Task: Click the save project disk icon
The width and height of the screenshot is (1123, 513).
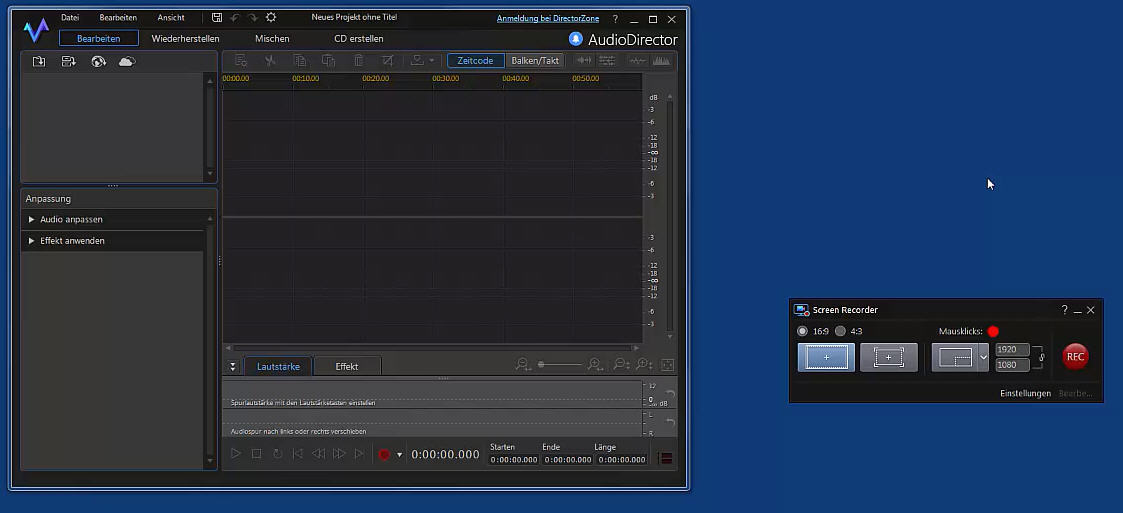Action: click(x=217, y=17)
